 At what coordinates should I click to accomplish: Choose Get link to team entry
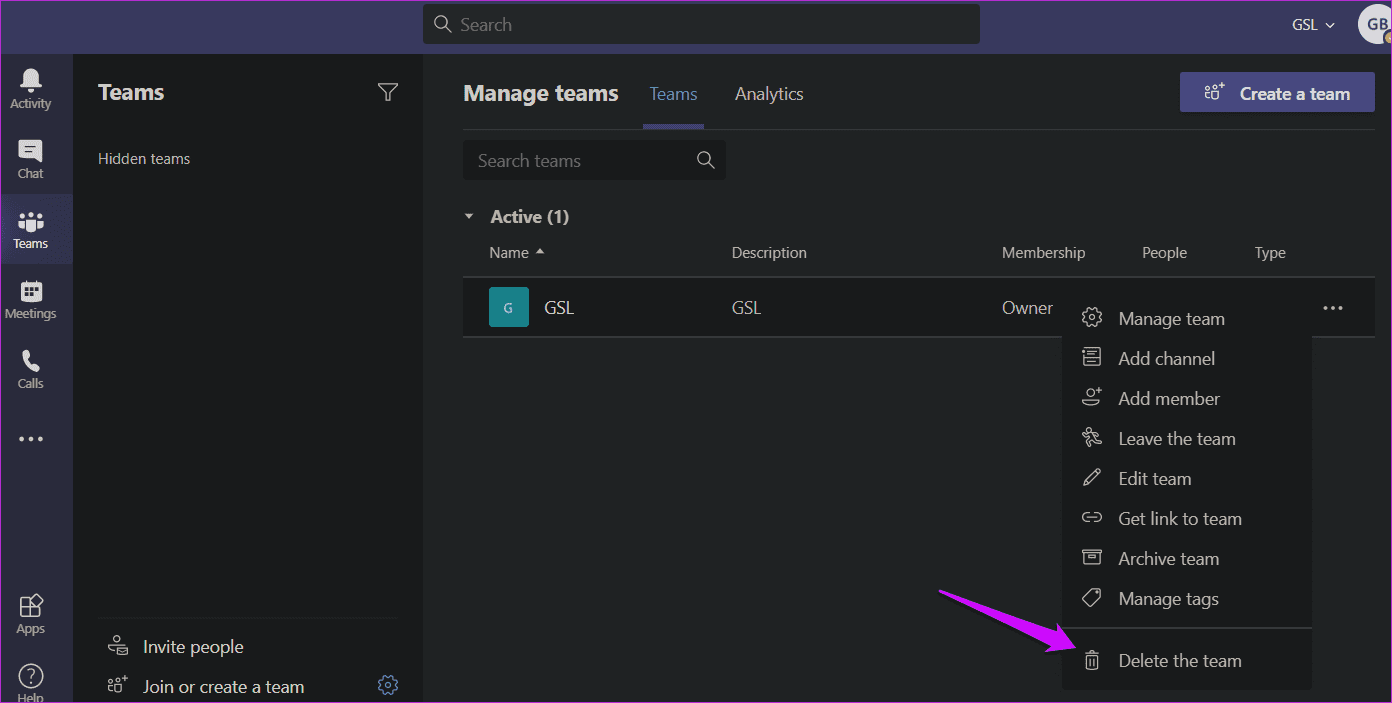1187,519
